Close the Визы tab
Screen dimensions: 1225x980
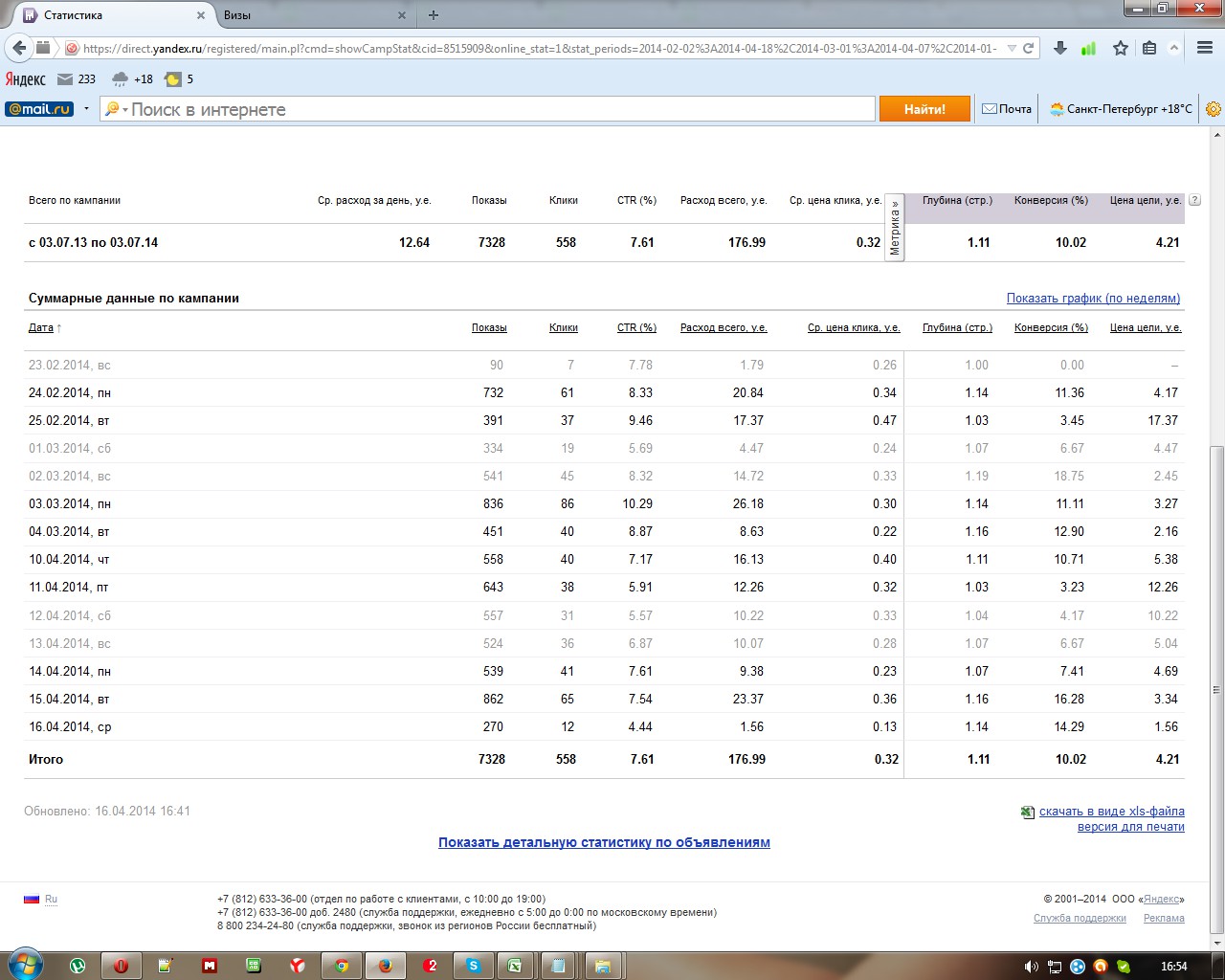pyautogui.click(x=402, y=15)
